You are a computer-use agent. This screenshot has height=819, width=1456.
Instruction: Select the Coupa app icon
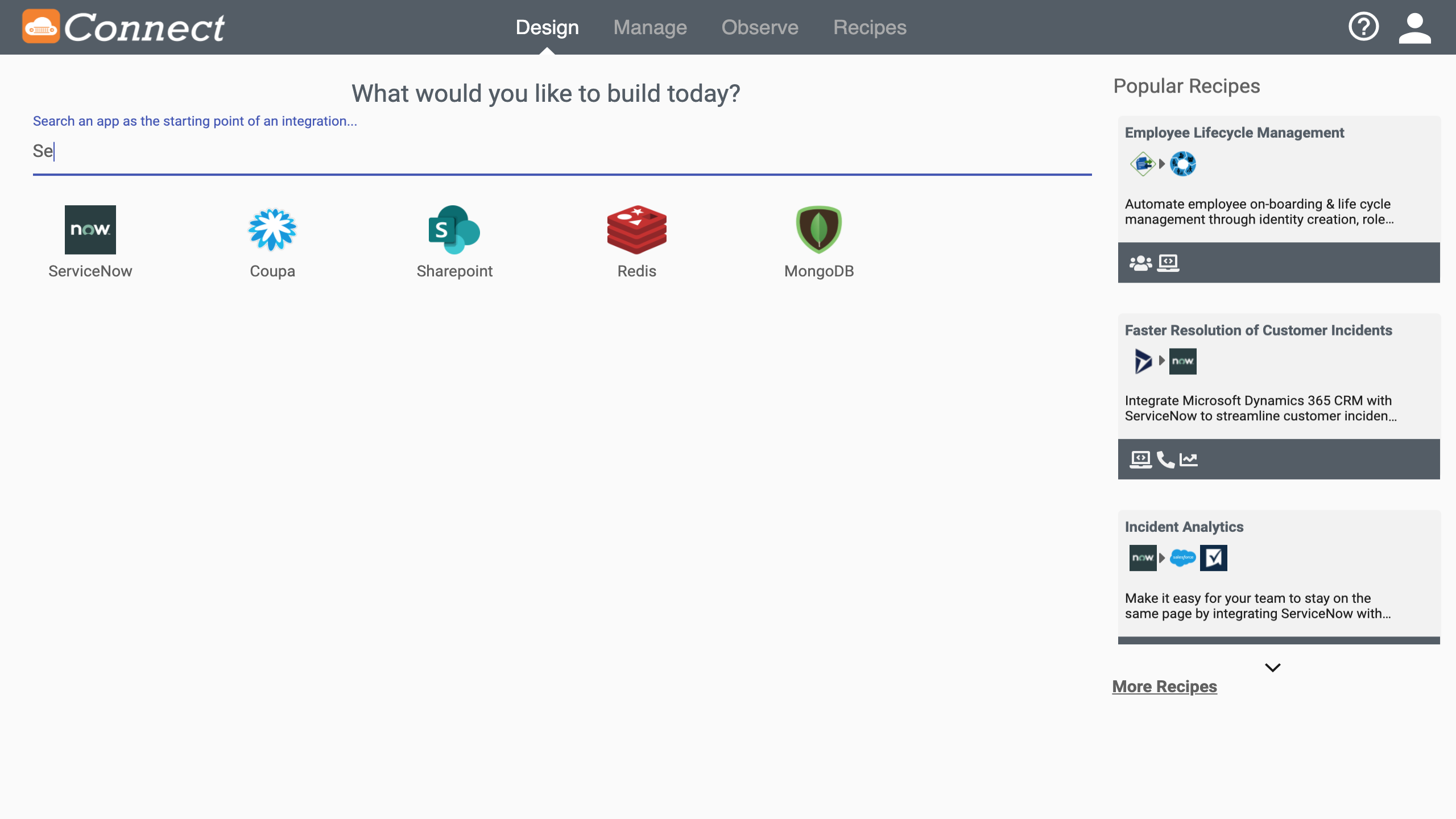point(272,230)
